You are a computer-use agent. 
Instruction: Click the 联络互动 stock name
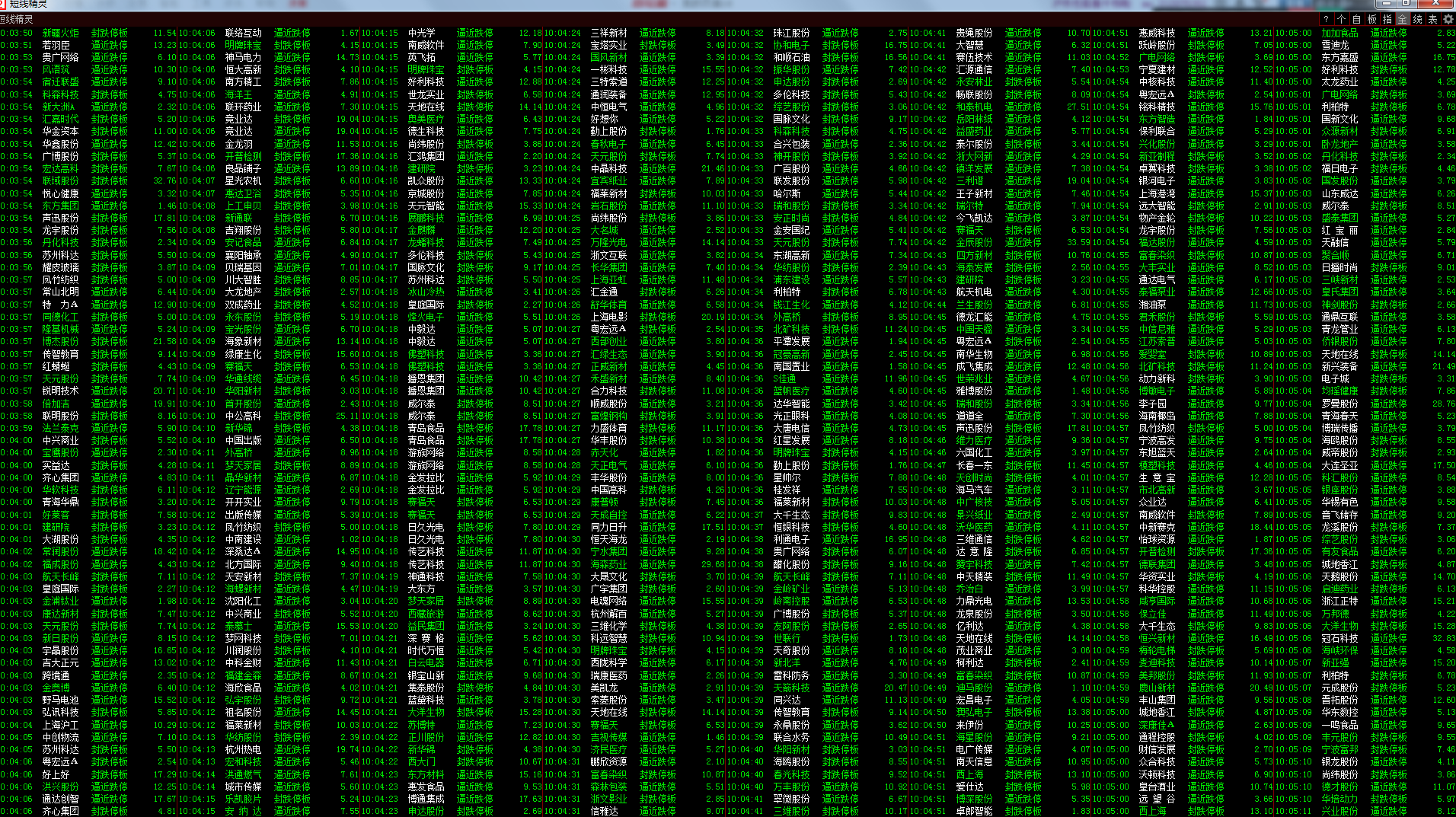(x=243, y=33)
